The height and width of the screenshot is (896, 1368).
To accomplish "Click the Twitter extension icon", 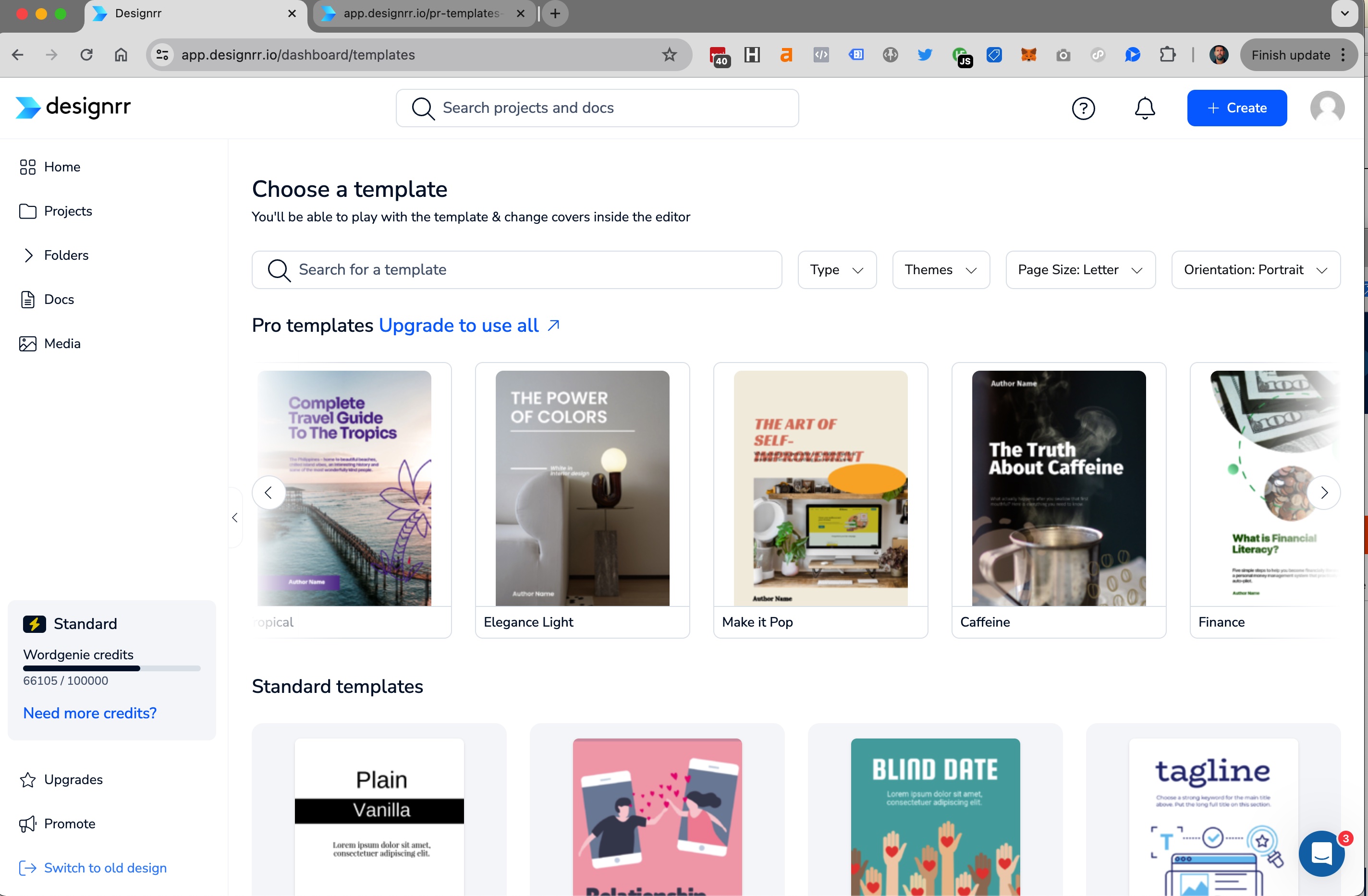I will (x=925, y=55).
